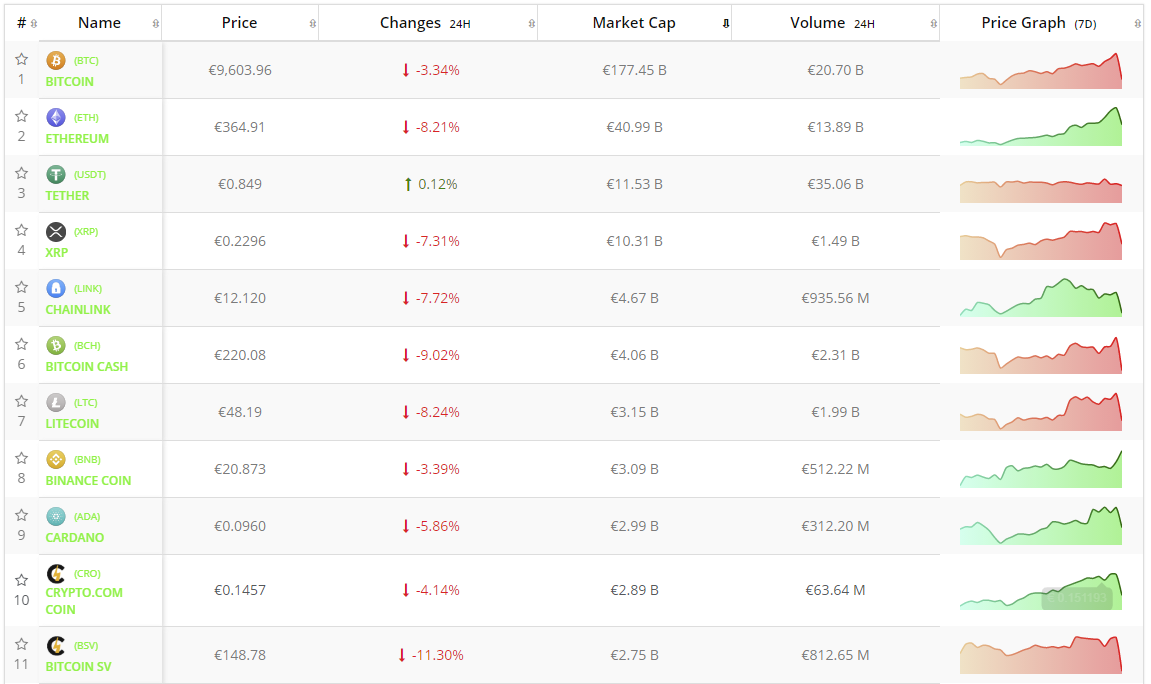Viewport: 1151px width, 684px height.
Task: Click the Tether logo icon
Action: click(56, 174)
